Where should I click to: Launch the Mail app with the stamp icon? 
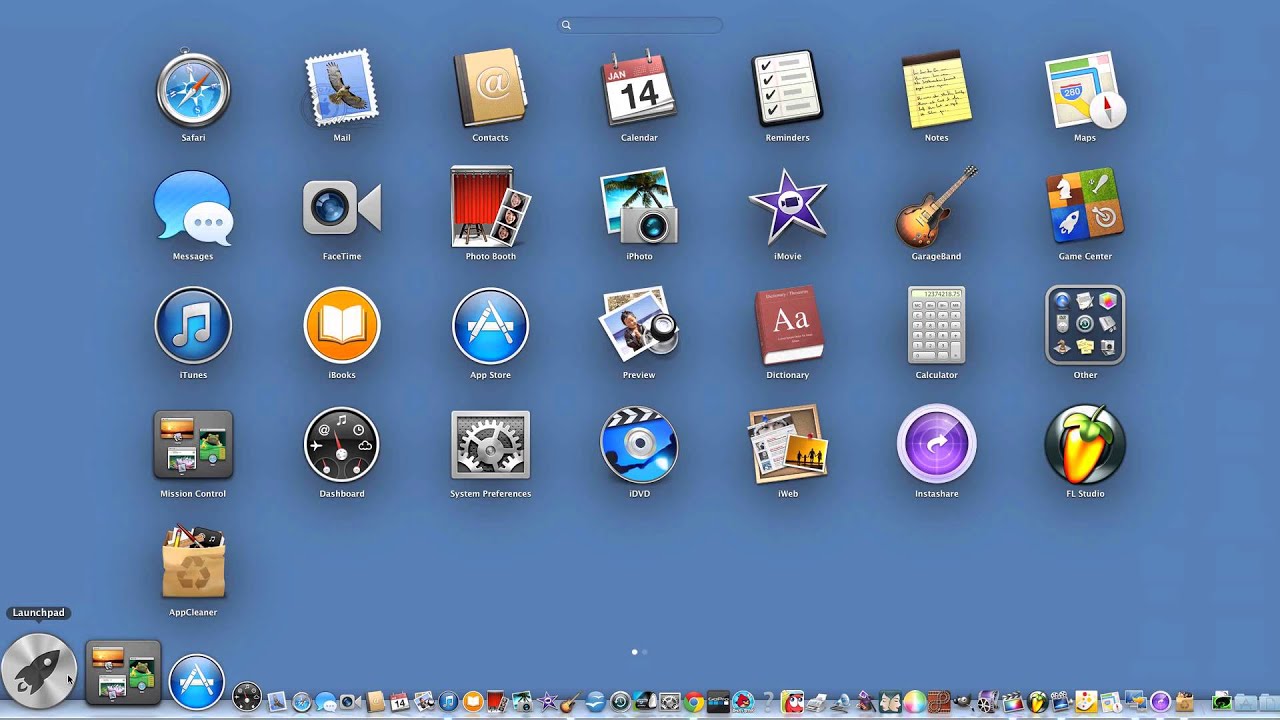(x=342, y=88)
